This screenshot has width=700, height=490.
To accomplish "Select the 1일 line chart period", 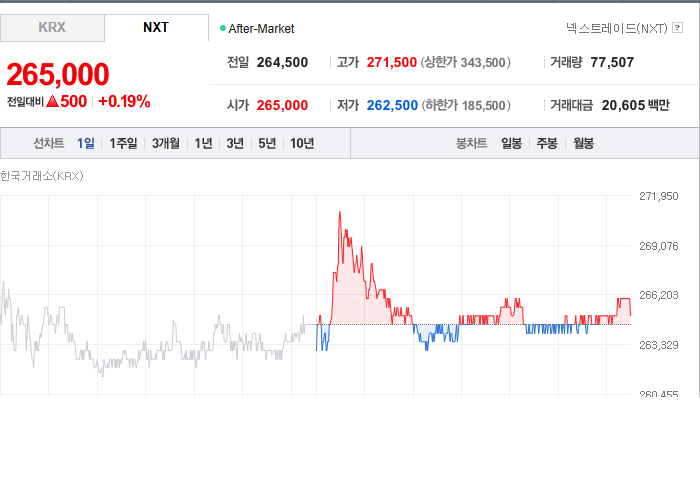I will (x=86, y=143).
